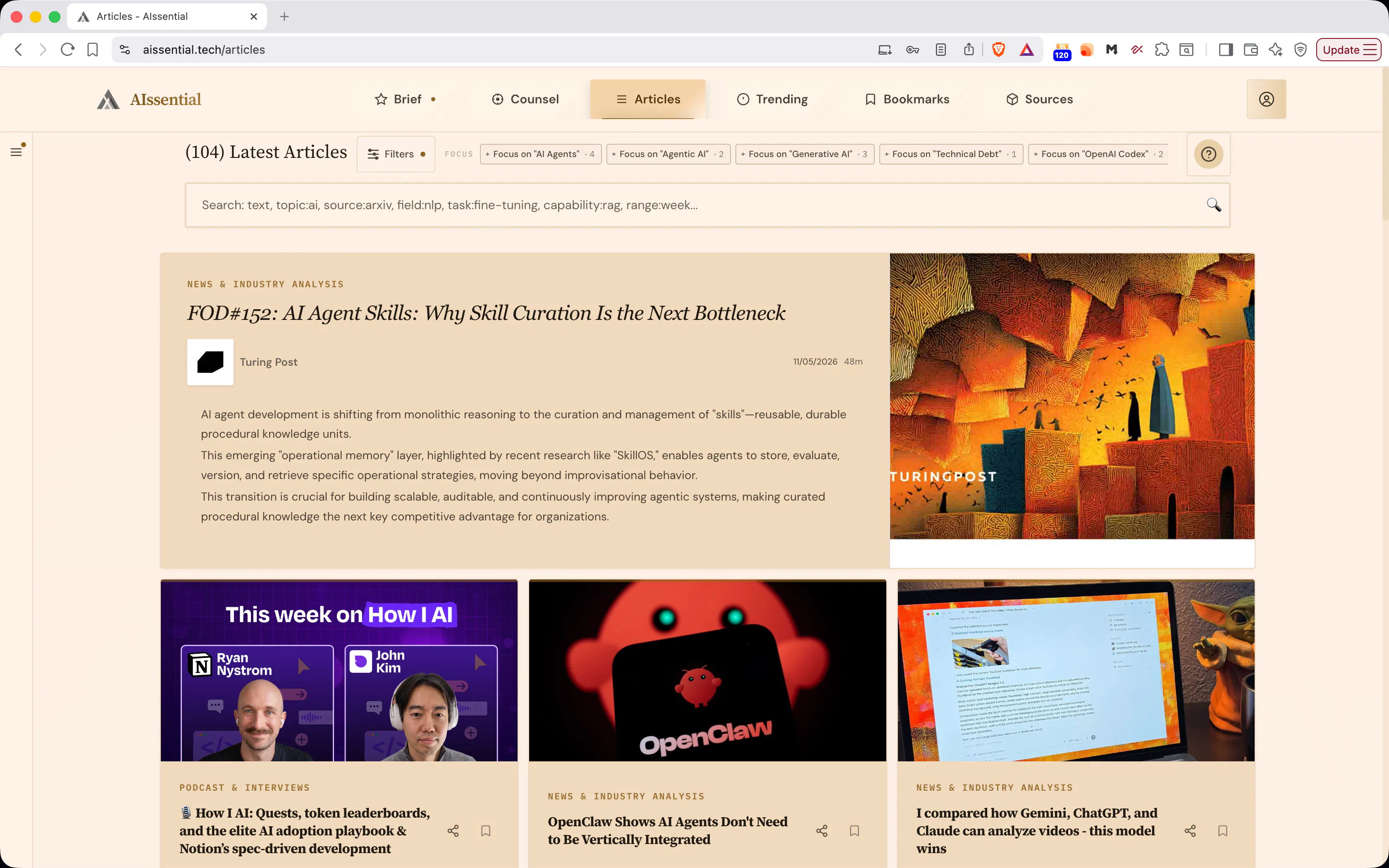Bookmark the How I AI article
This screenshot has width=1389, height=868.
(486, 831)
